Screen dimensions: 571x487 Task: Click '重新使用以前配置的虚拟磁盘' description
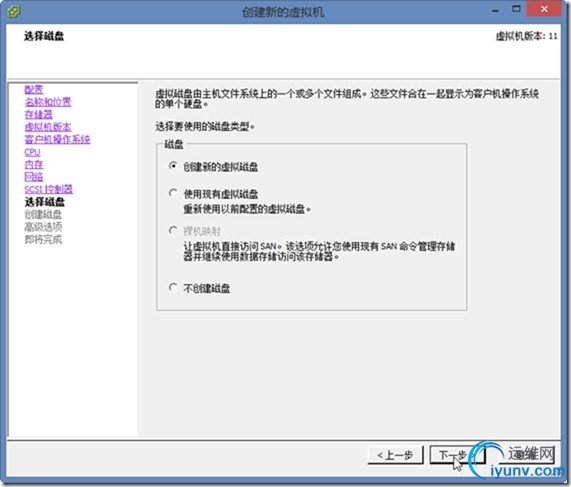click(x=247, y=209)
